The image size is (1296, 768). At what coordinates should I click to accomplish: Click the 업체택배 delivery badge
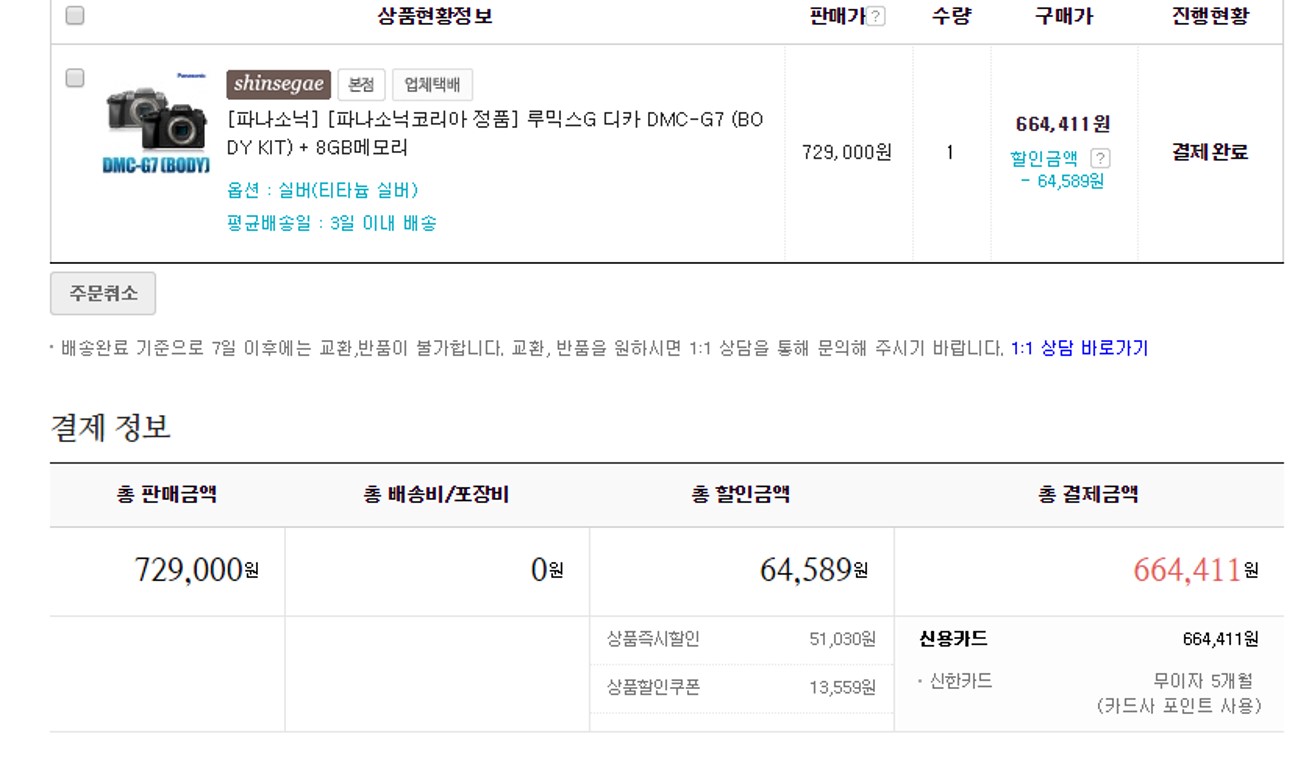tap(432, 85)
